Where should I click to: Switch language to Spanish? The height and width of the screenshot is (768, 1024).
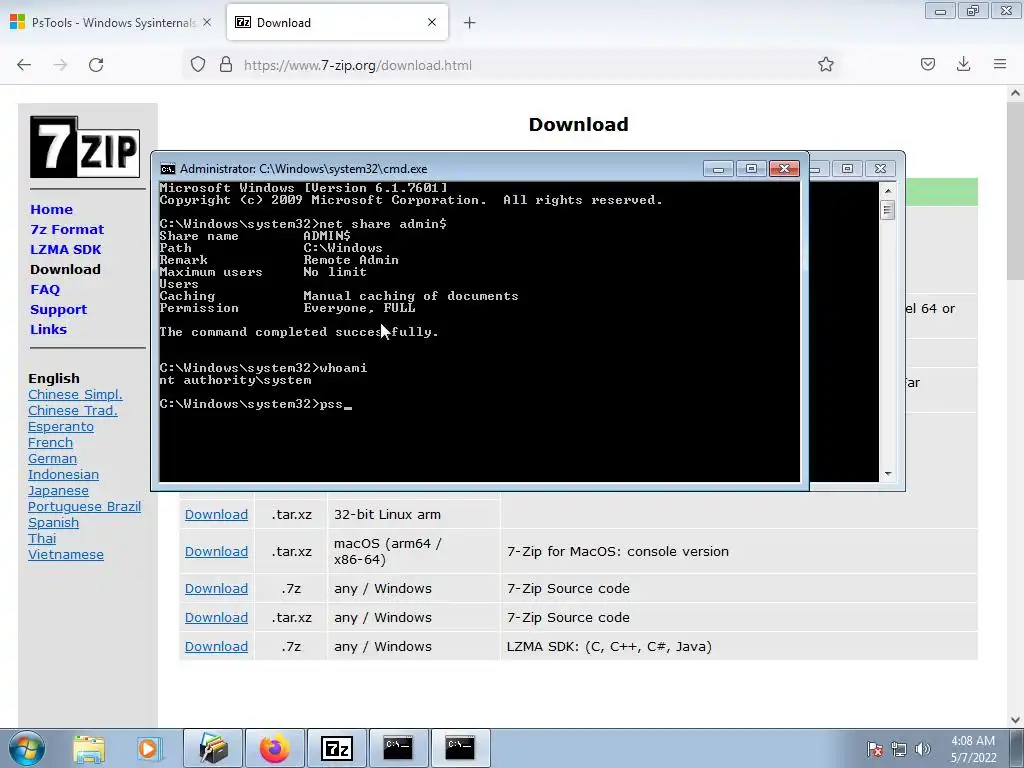(54, 522)
